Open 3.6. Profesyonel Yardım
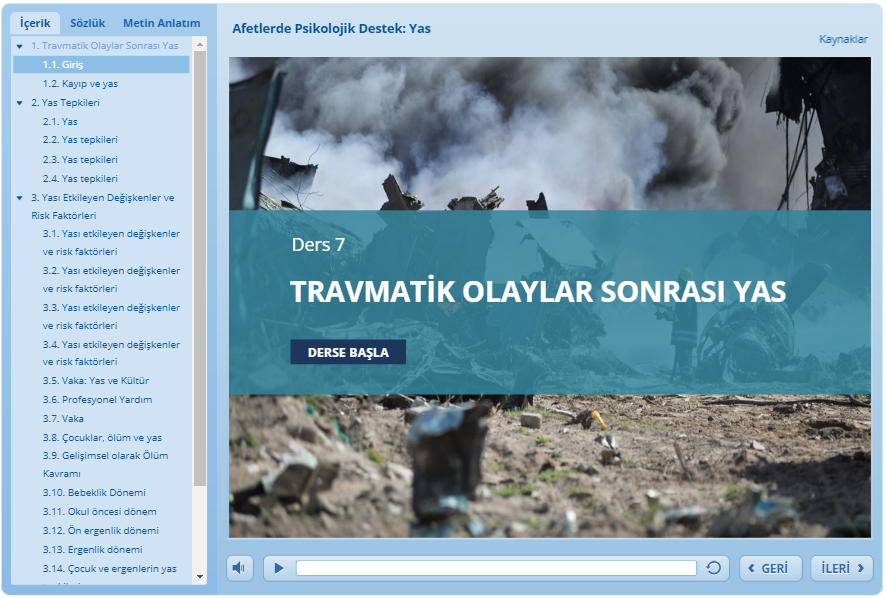 97,400
